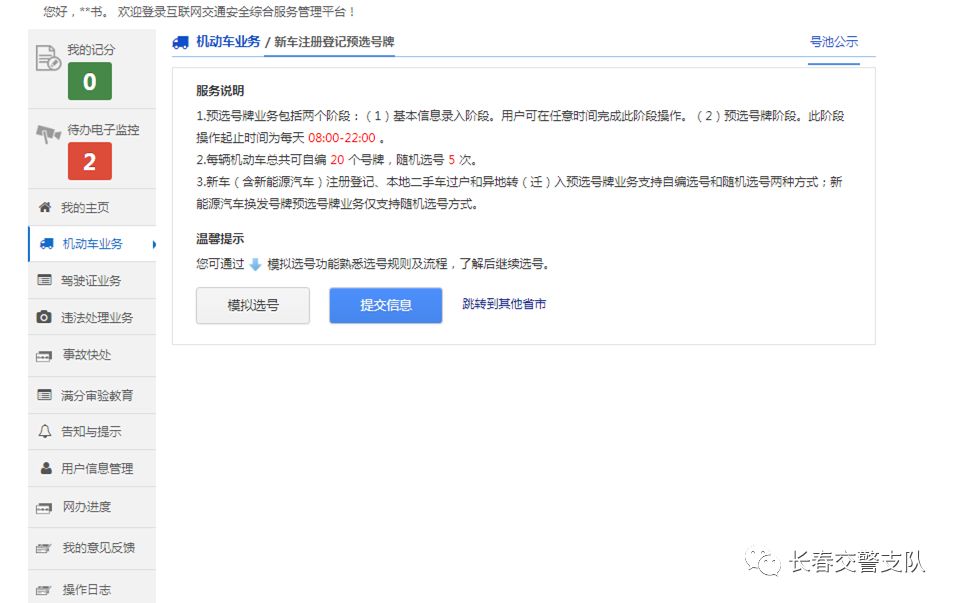Viewport: 956px width, 603px height.
Task: Expand the 机动车业务 submenu arrow
Action: pos(152,242)
